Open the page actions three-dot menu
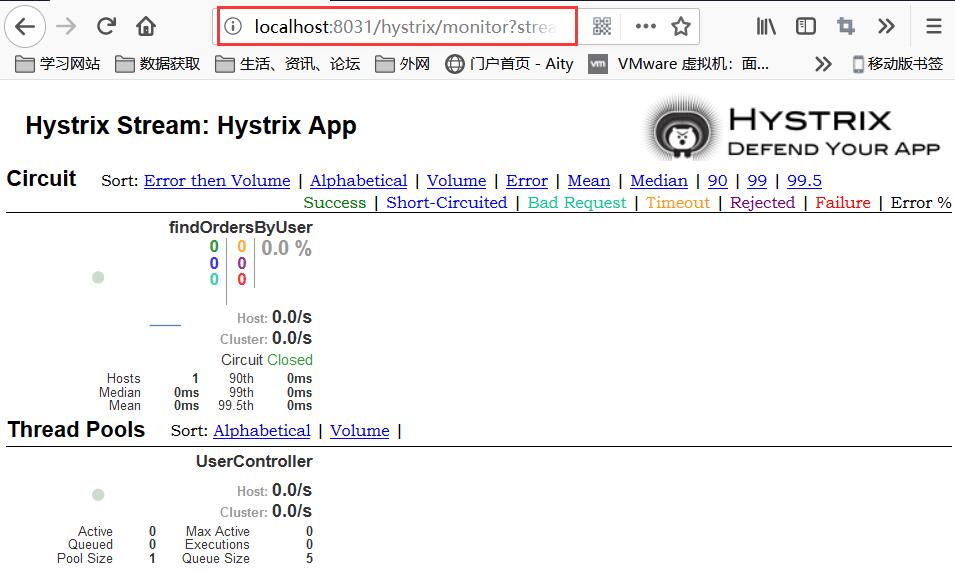 (x=646, y=26)
